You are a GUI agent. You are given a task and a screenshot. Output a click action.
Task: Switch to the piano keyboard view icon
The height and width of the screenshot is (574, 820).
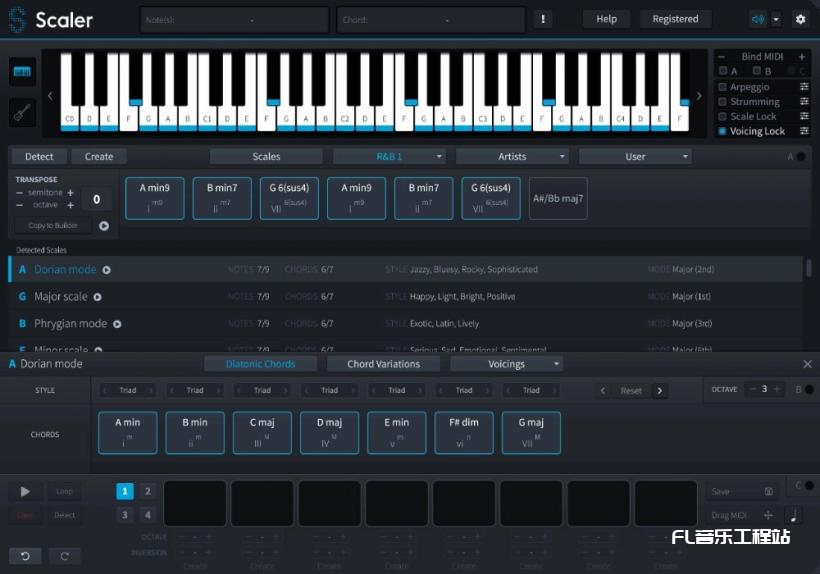coord(22,72)
